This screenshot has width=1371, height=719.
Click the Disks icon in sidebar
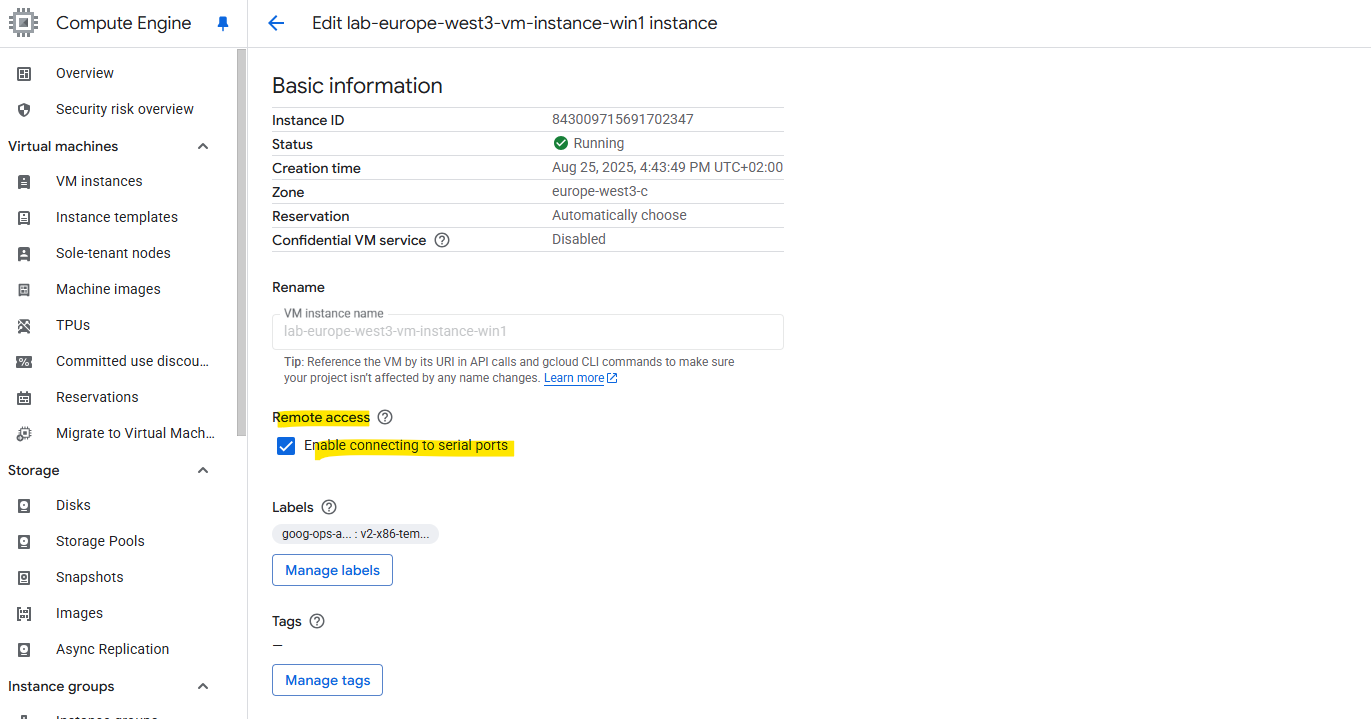[24, 505]
